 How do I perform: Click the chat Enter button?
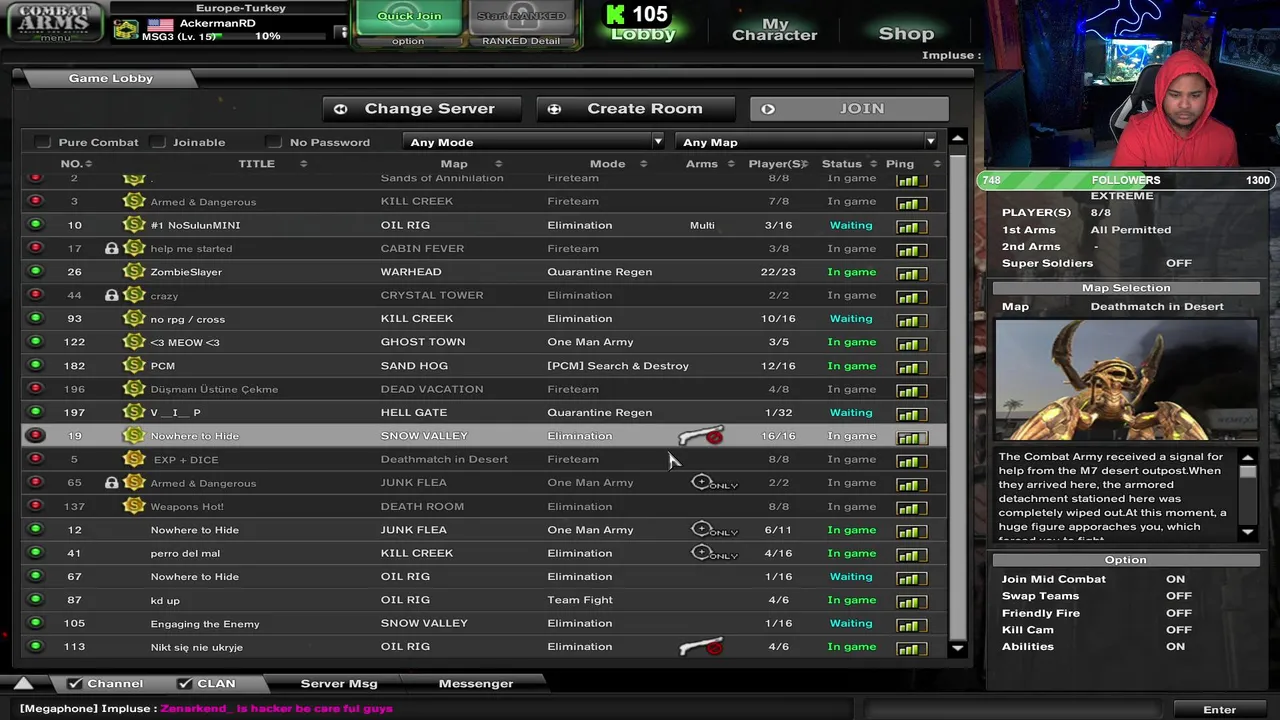click(1219, 710)
